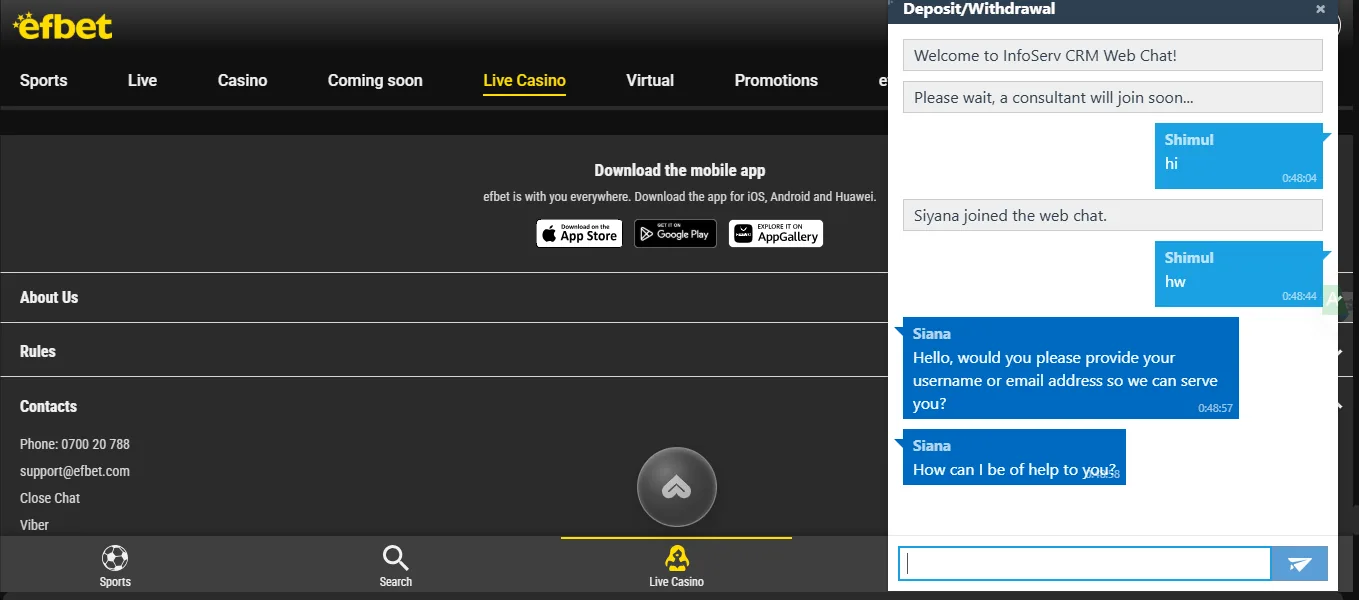
Task: Open the Casino section
Action: click(242, 80)
